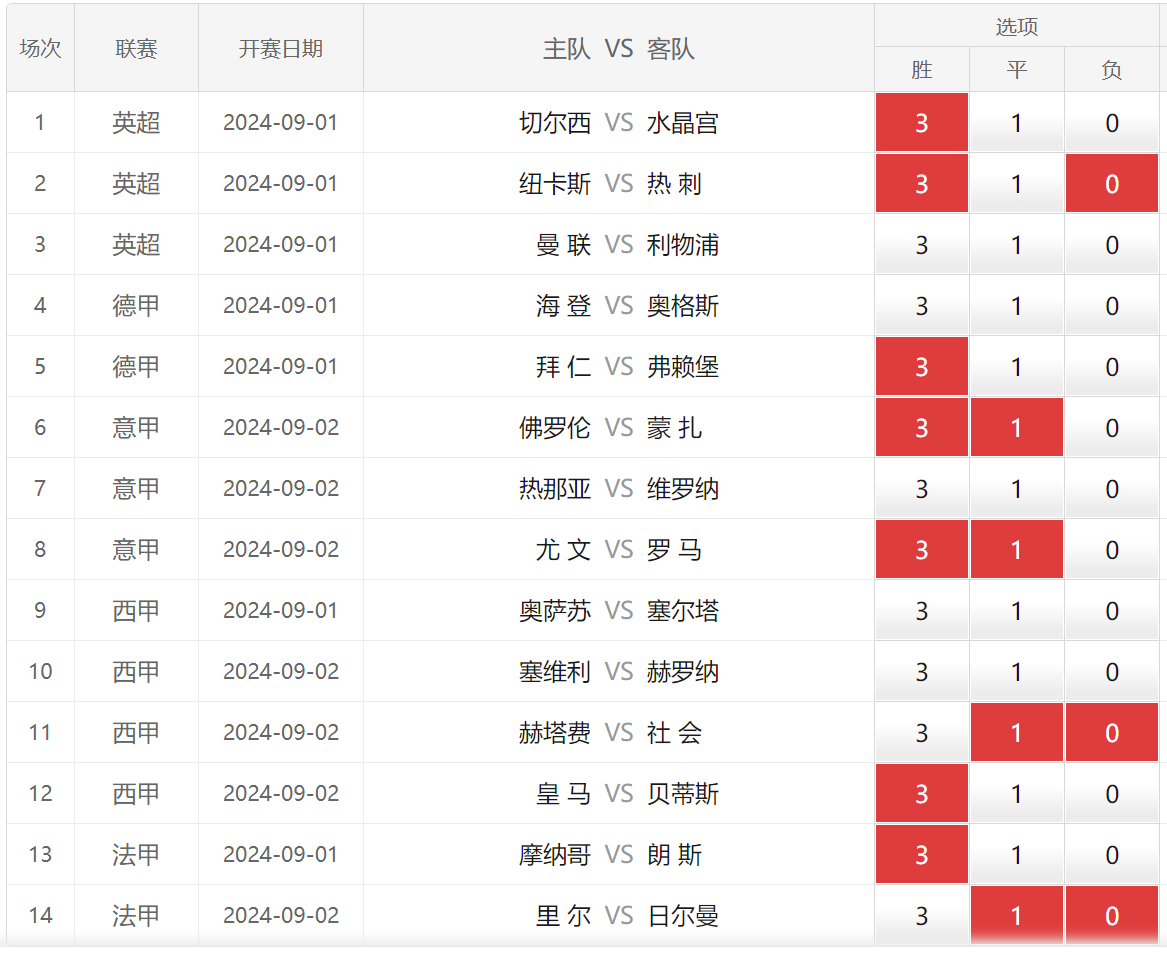Toggle win (3) for 拜仁 VS 弗赖堡
The height and width of the screenshot is (955, 1167).
tap(921, 366)
